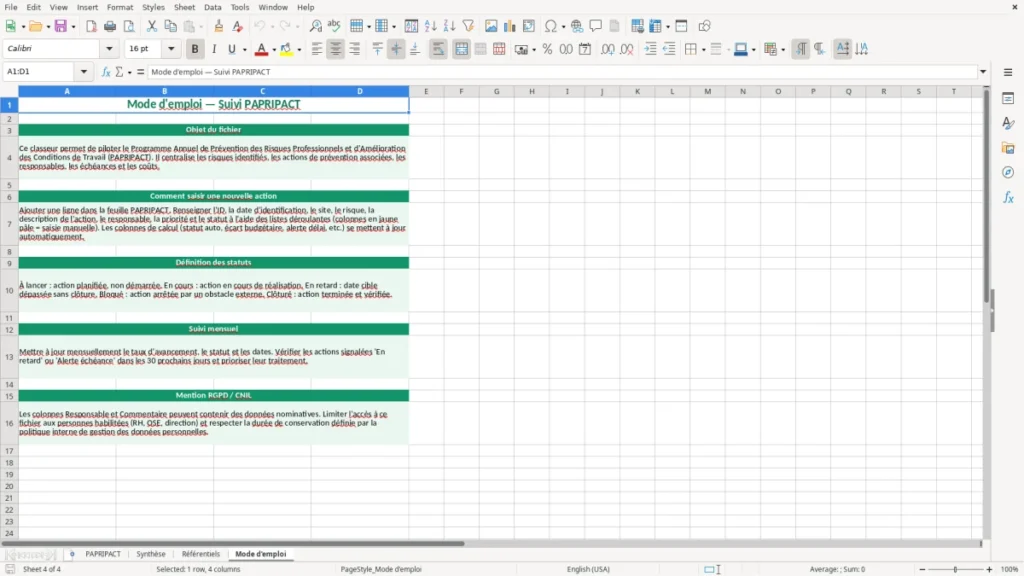Open the font name Calibri dropdown
The image size is (1024, 576).
tap(109, 48)
